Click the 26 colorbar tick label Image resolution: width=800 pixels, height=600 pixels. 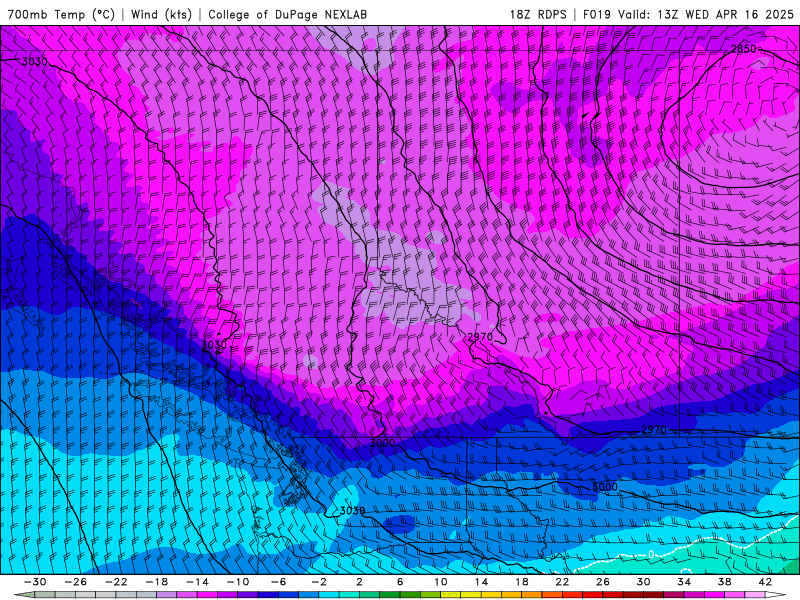tap(603, 582)
